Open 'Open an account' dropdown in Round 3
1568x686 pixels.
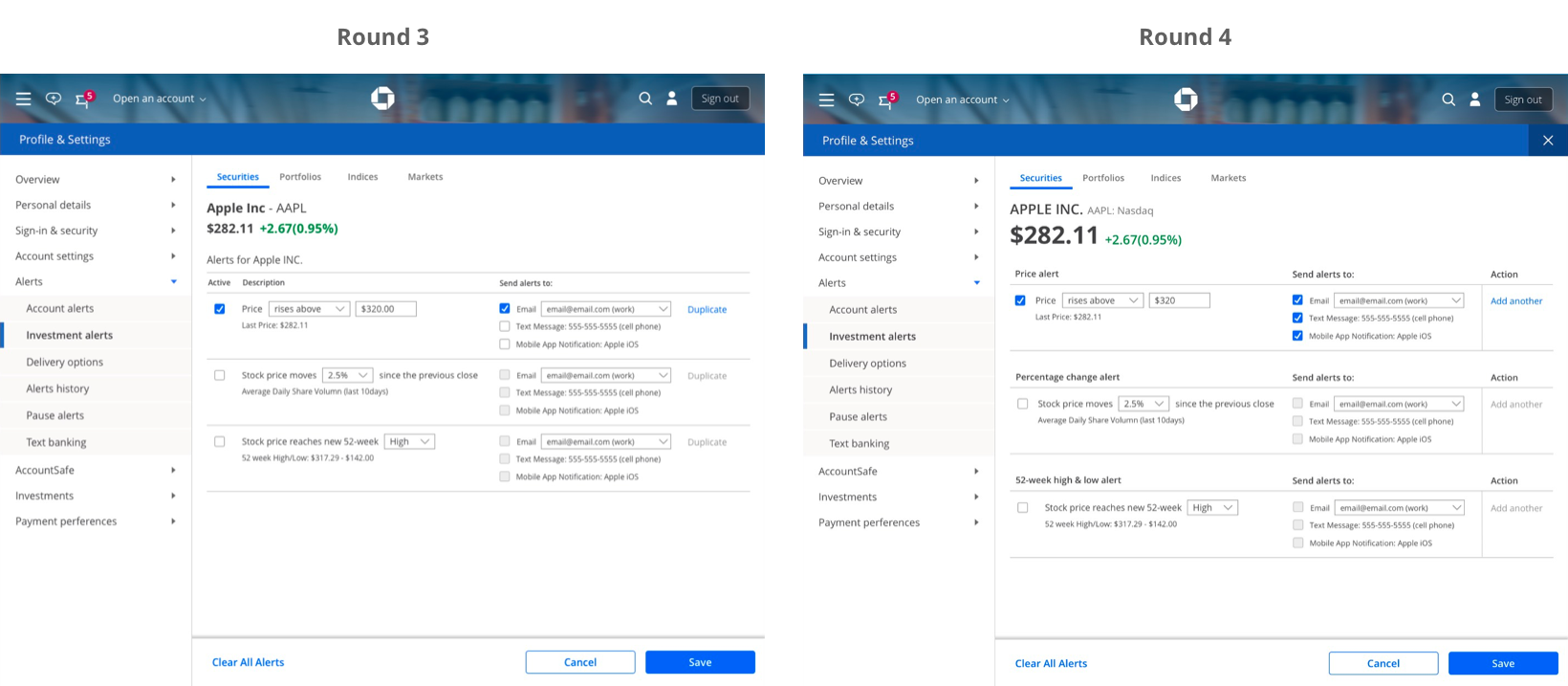click(159, 99)
